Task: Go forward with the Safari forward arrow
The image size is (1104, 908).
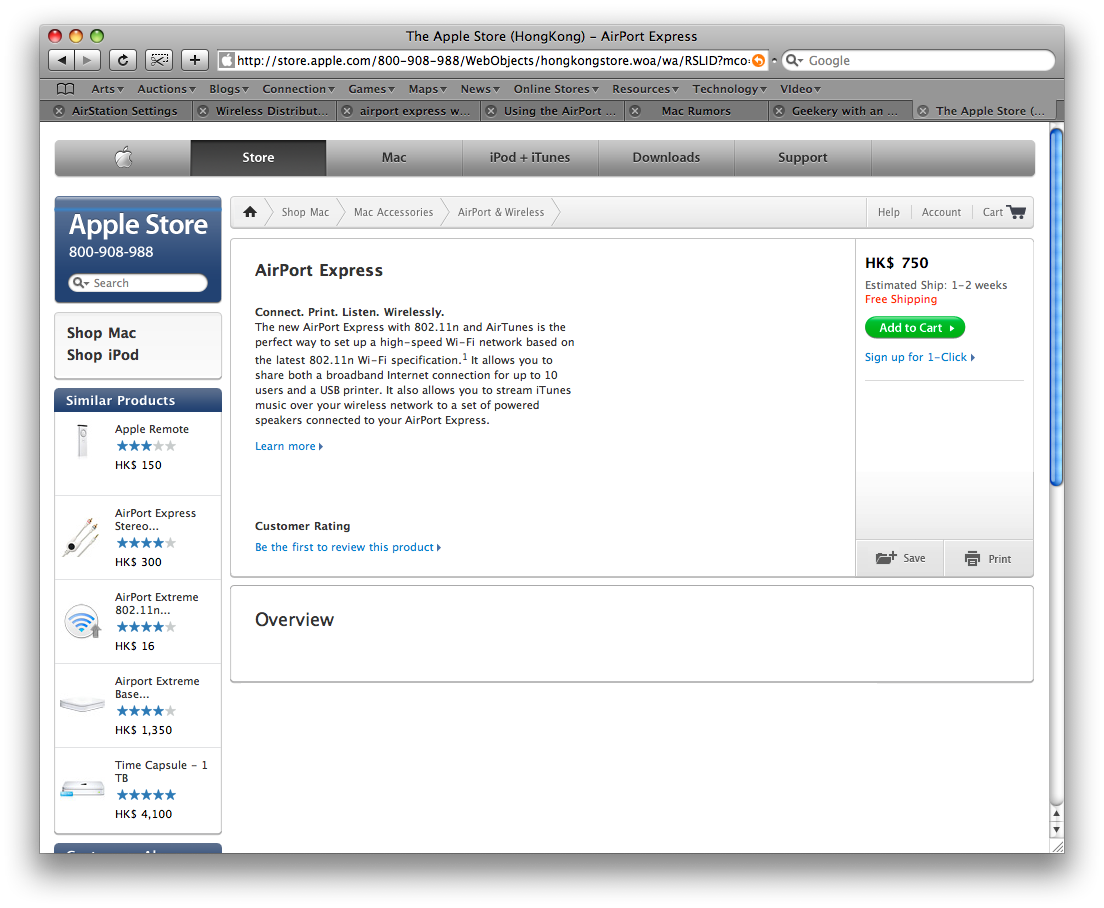Action: coord(87,61)
